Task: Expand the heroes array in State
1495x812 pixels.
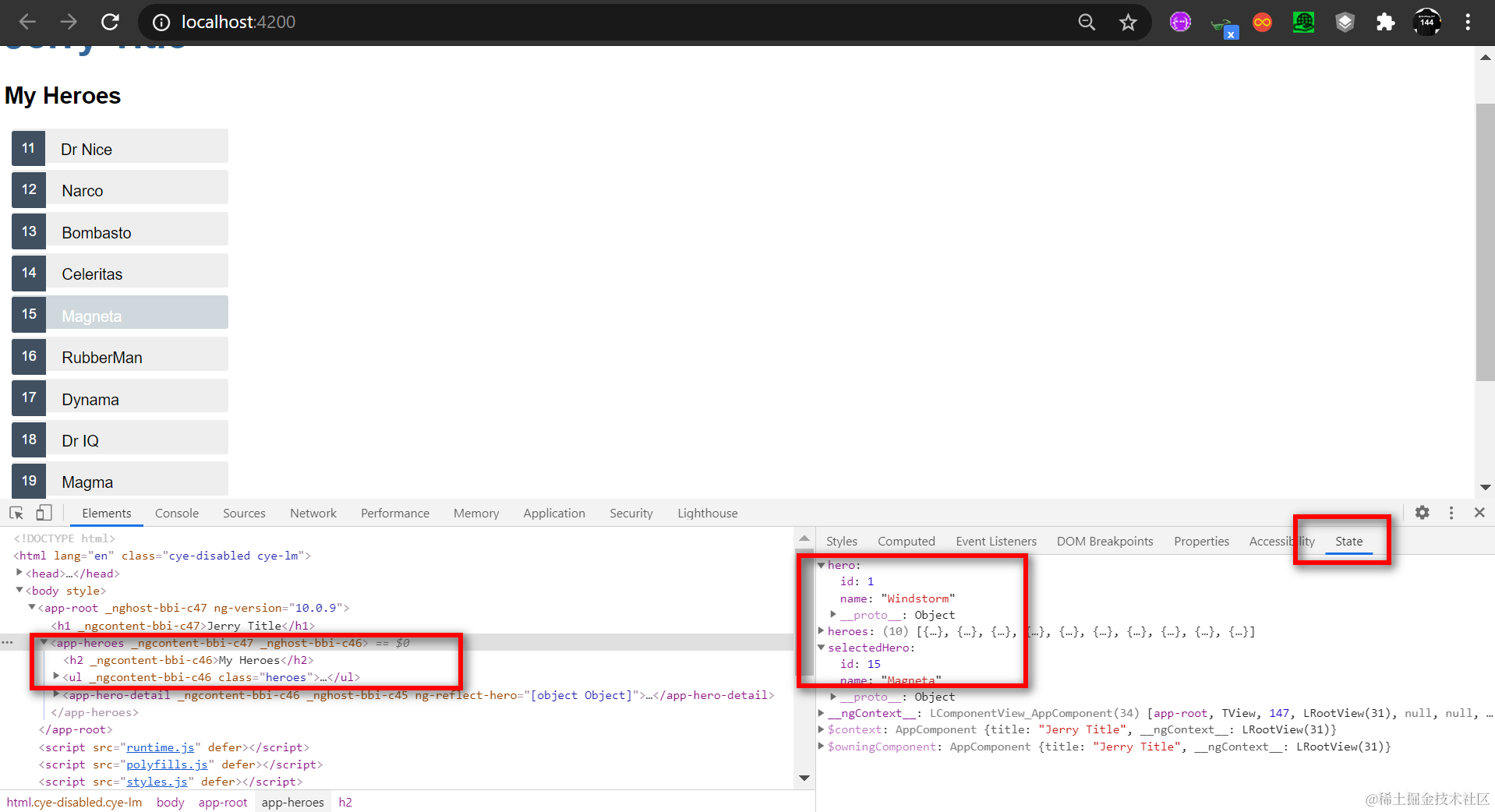Action: 821,630
